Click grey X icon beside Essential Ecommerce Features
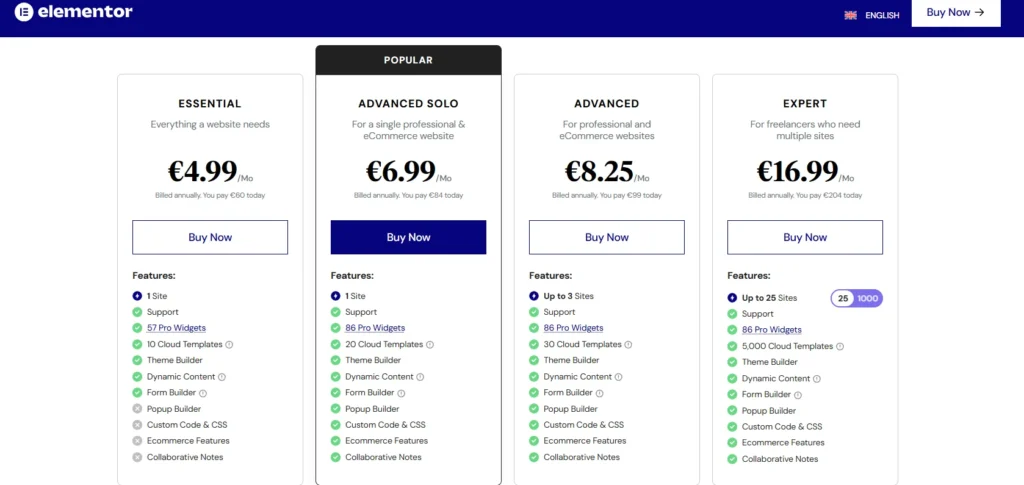 tap(137, 441)
